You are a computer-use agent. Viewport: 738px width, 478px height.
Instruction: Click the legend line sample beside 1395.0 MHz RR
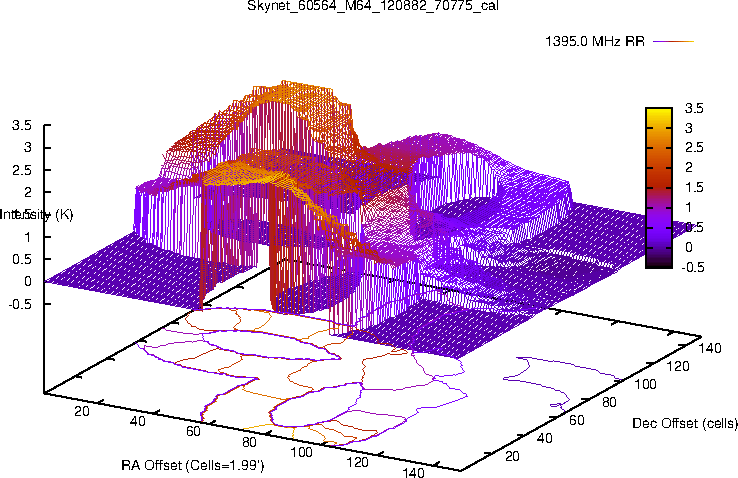tap(674, 41)
